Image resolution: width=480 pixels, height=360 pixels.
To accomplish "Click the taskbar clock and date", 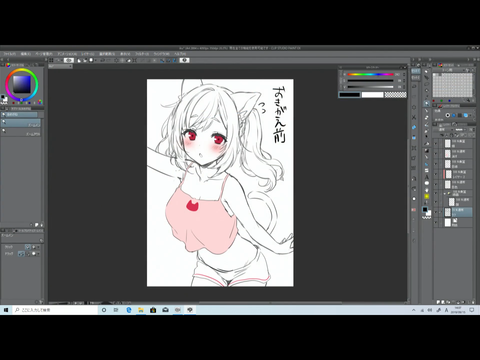I will (x=458, y=310).
